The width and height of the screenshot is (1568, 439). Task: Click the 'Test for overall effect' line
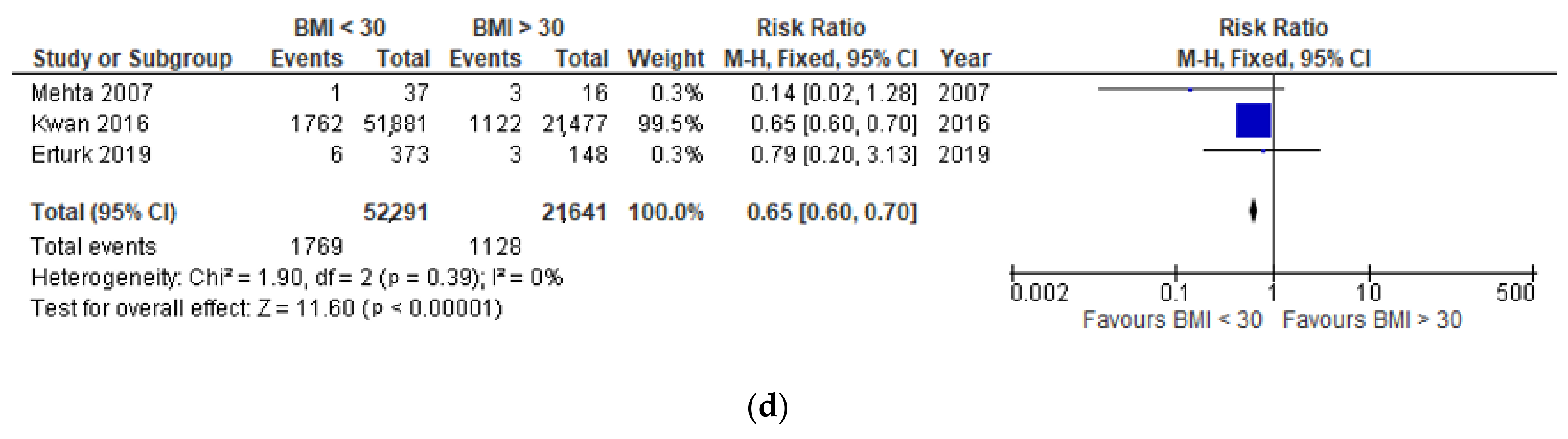[x=266, y=309]
